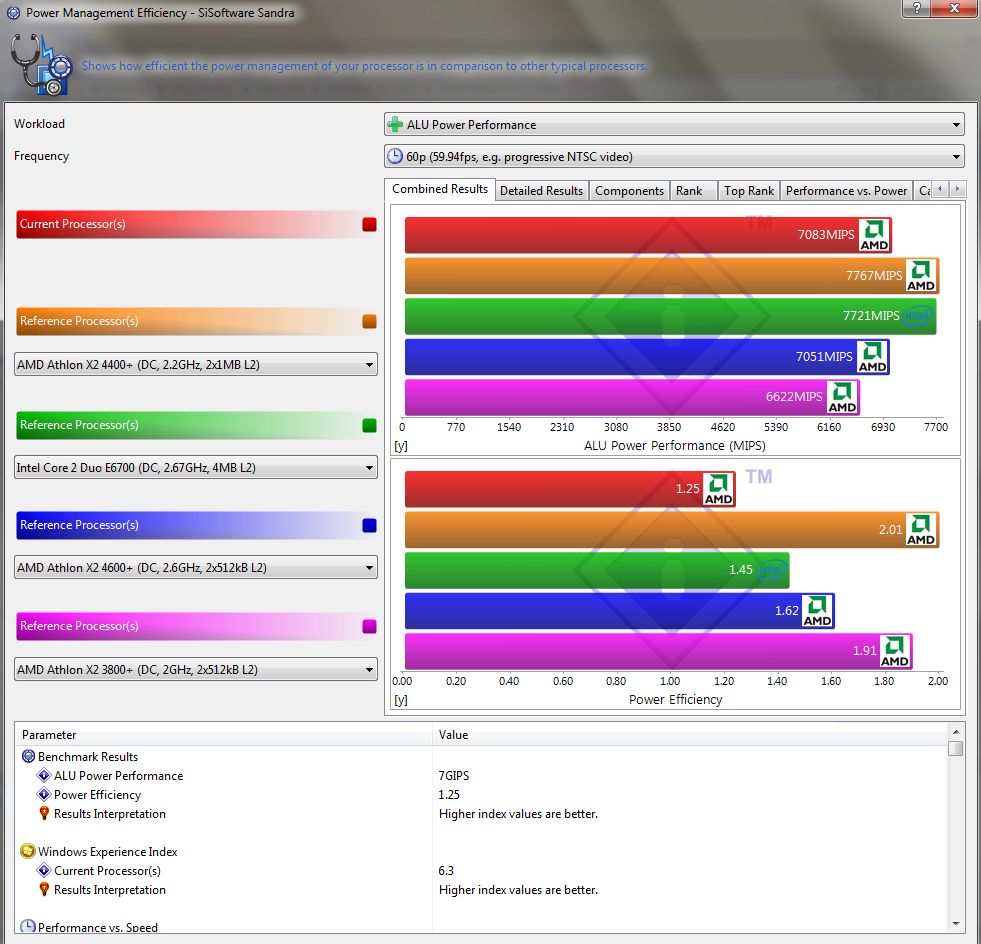Click diamond icon beside Current Processor(s) row
The height and width of the screenshot is (944, 981).
coord(44,870)
